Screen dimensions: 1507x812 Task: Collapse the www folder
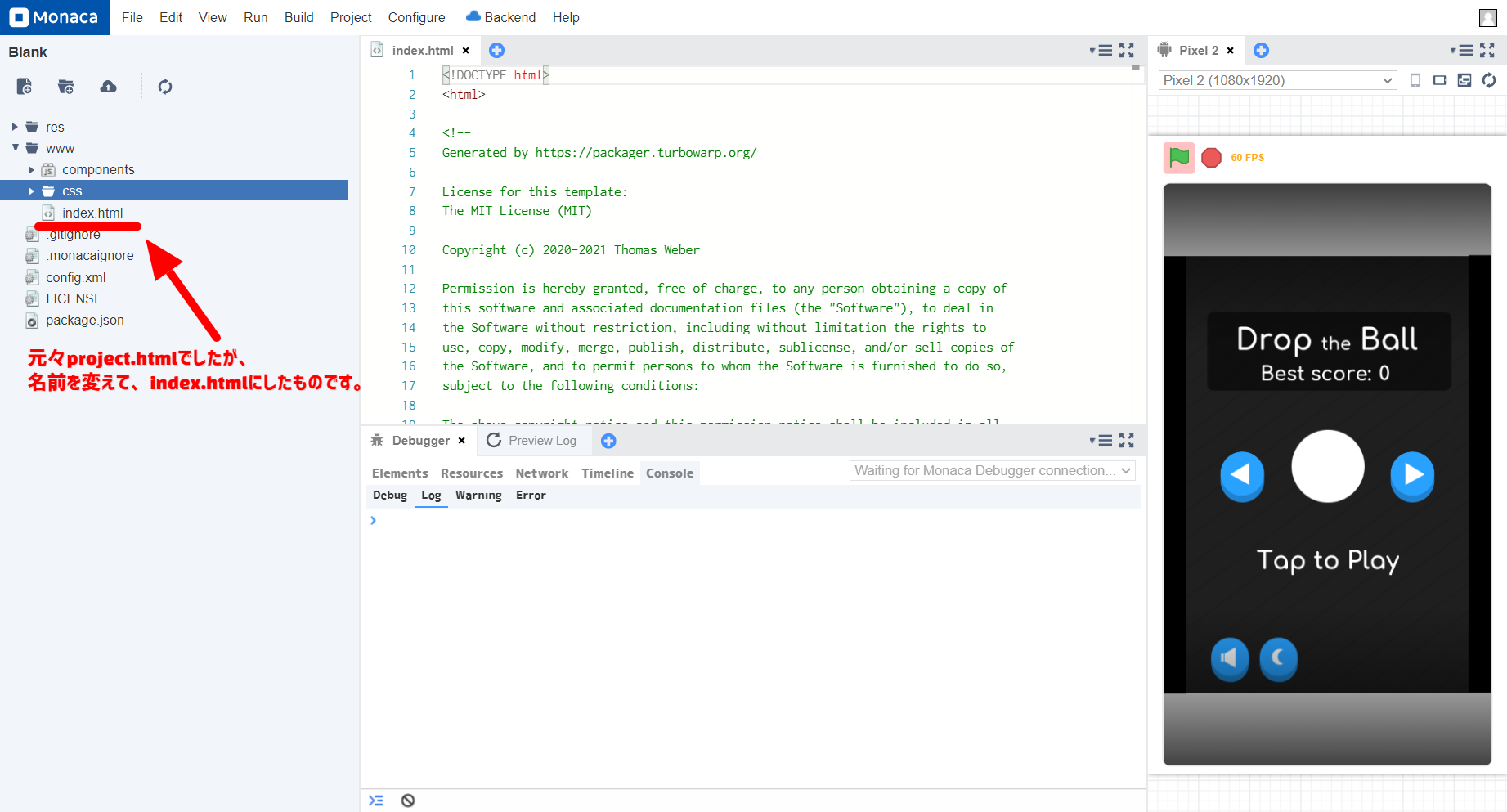(15, 148)
